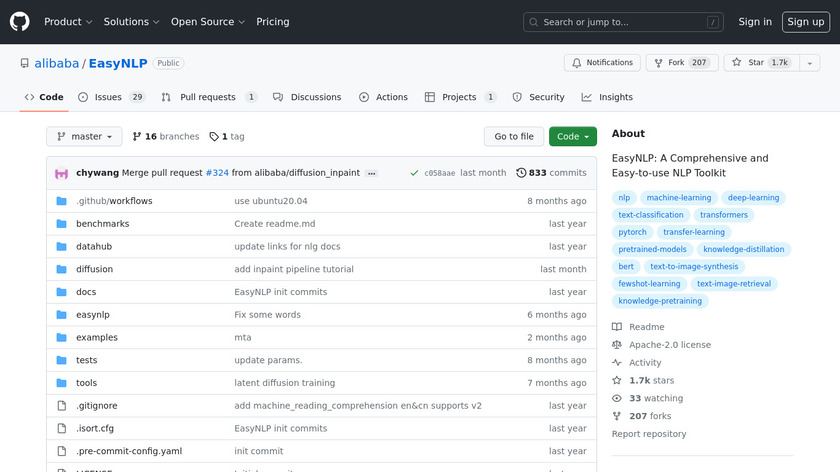Click the text-to-image-synthesis topic tag
Image resolution: width=840 pixels, height=472 pixels.
(694, 266)
